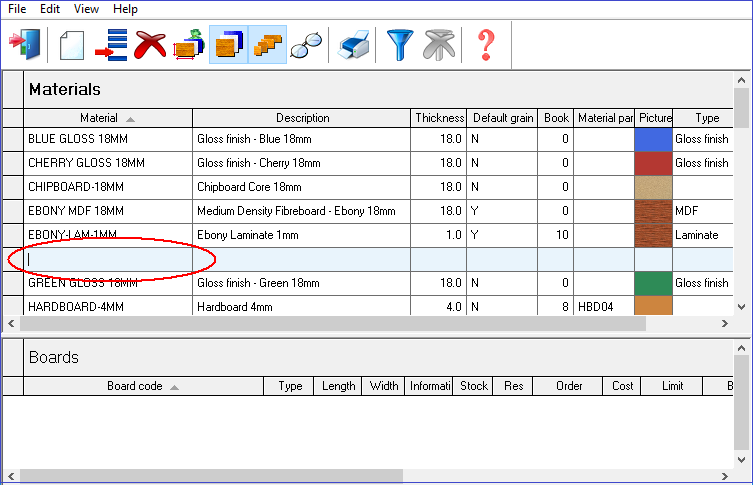
Task: Click Materials horizontal scroll left arrow
Action: pos(11,324)
